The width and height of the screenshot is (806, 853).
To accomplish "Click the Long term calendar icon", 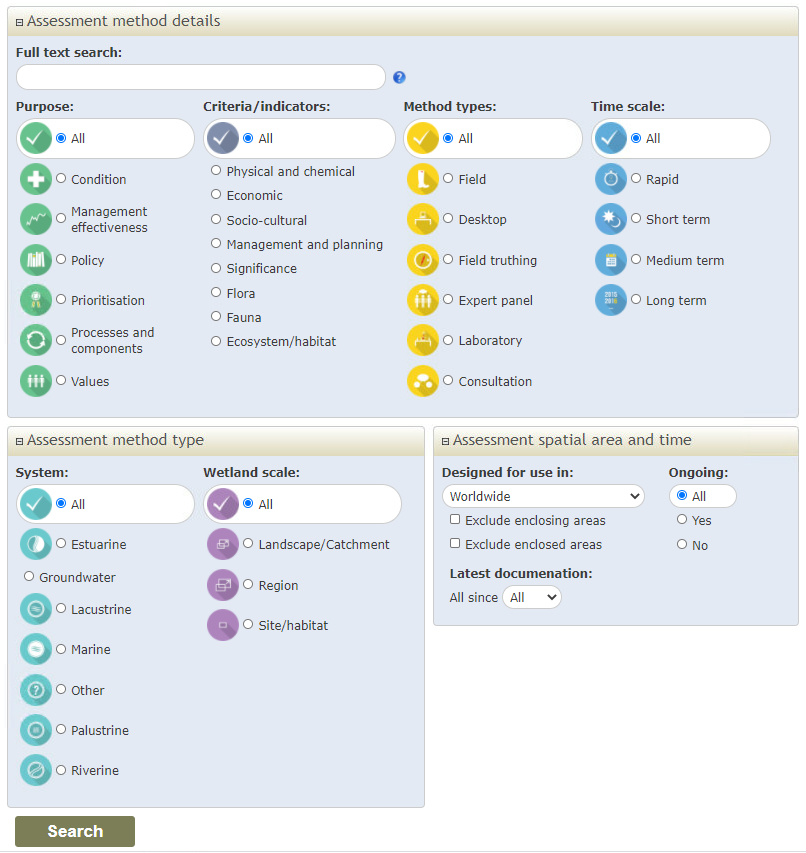I will 611,300.
